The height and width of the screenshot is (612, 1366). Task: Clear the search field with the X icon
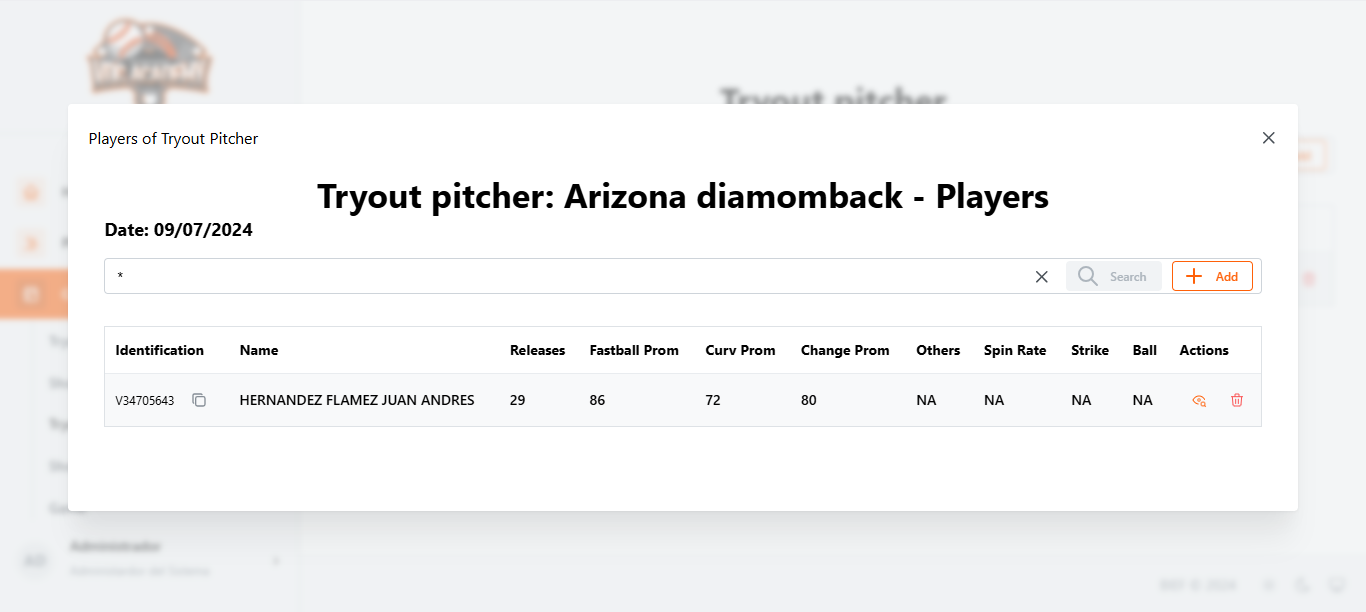pos(1042,277)
